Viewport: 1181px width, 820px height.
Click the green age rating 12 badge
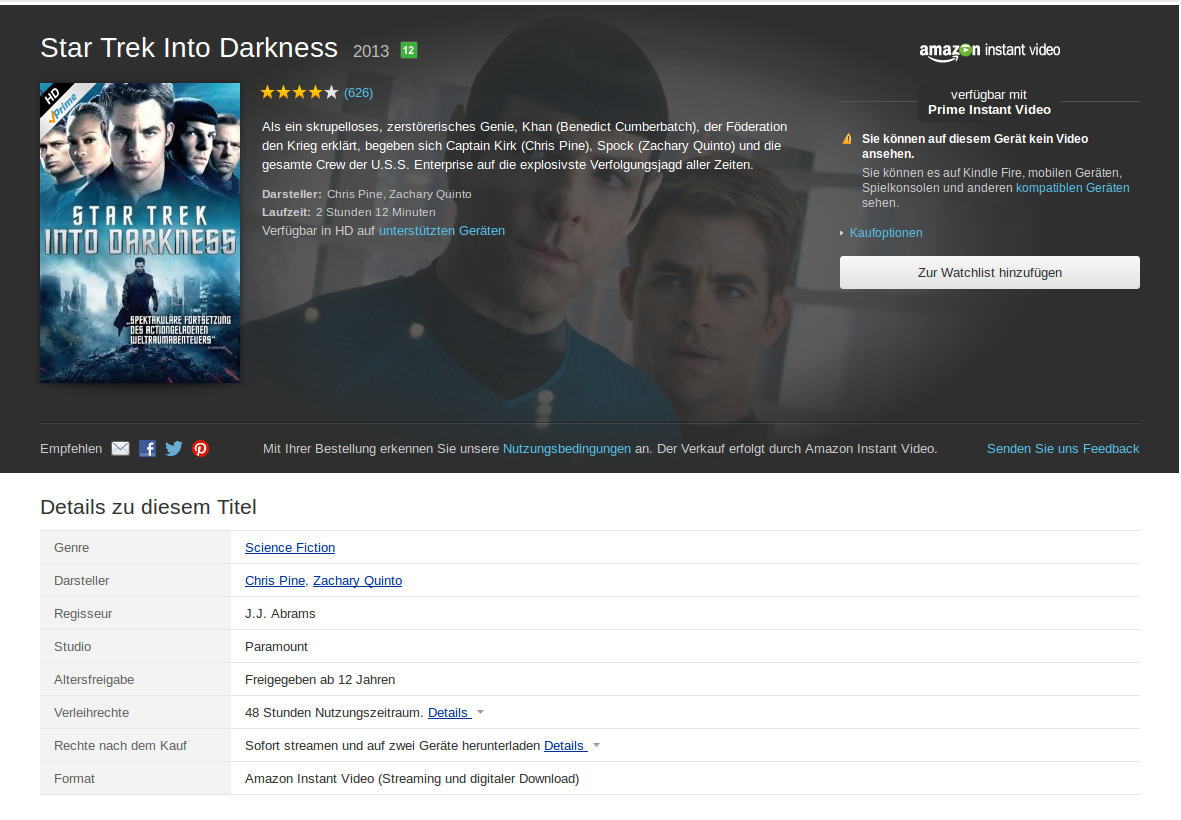(x=408, y=50)
